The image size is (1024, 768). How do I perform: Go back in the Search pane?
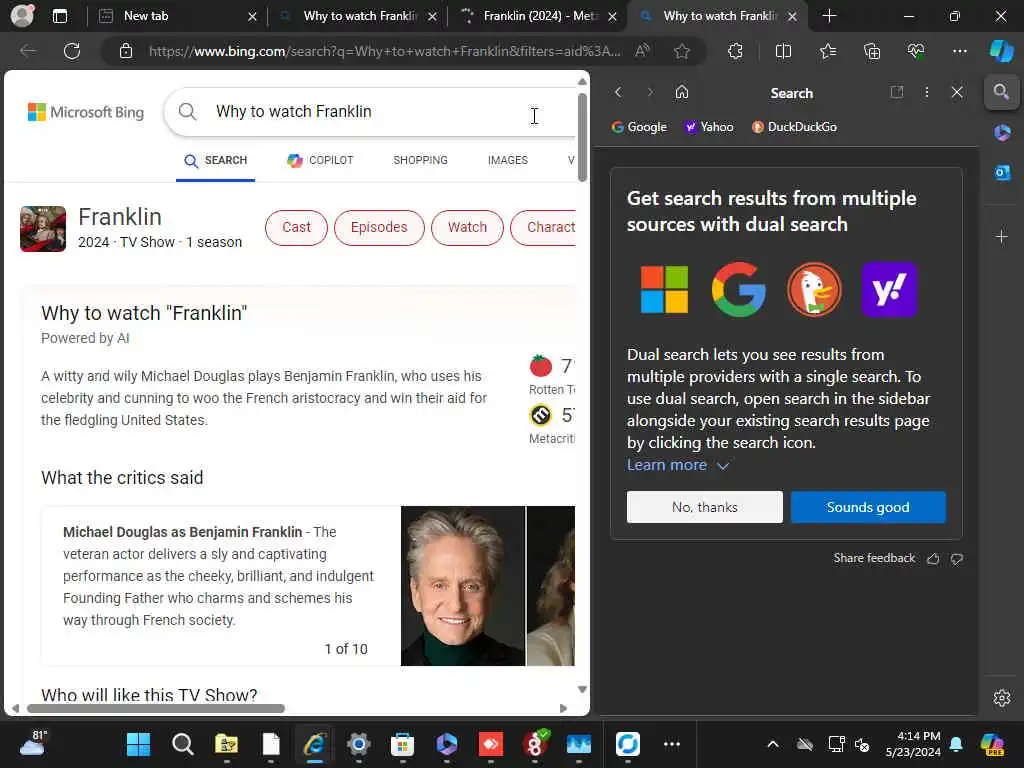coord(618,92)
